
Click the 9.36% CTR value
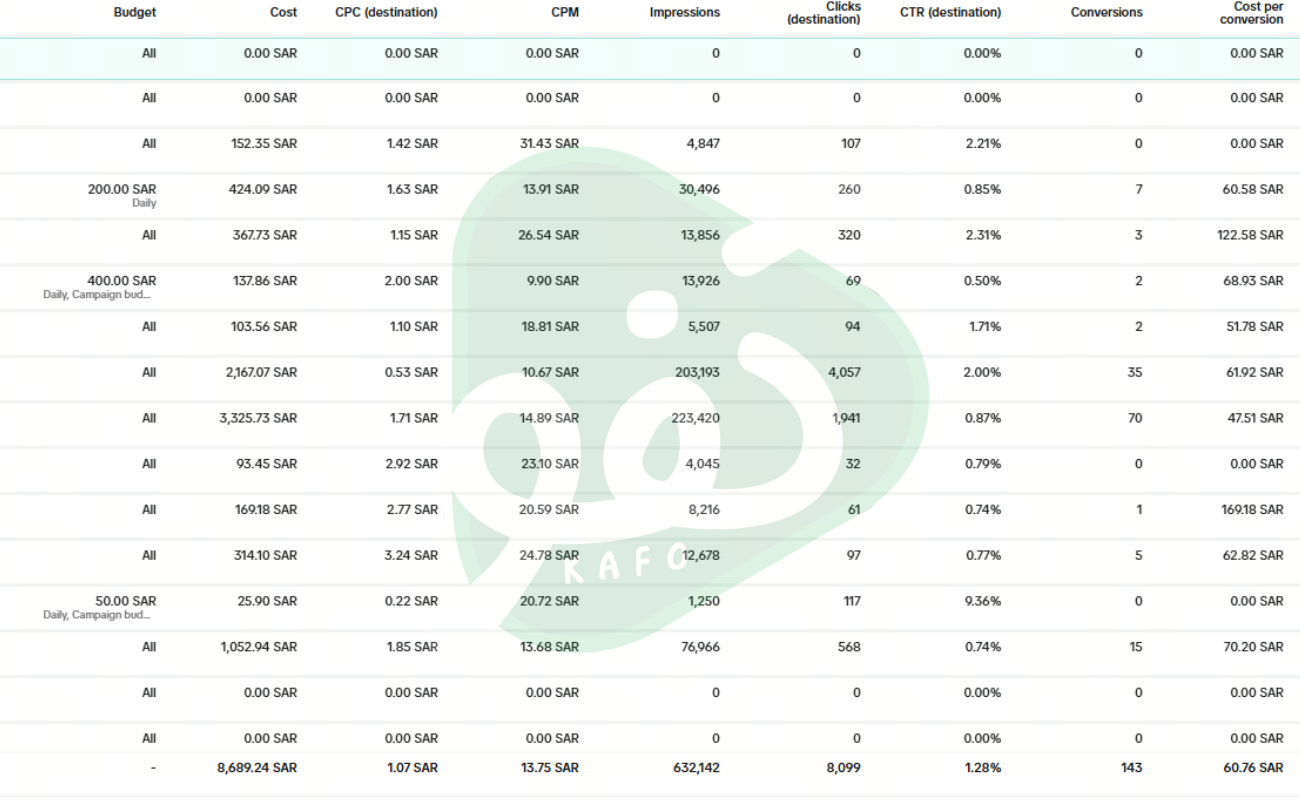pos(982,602)
